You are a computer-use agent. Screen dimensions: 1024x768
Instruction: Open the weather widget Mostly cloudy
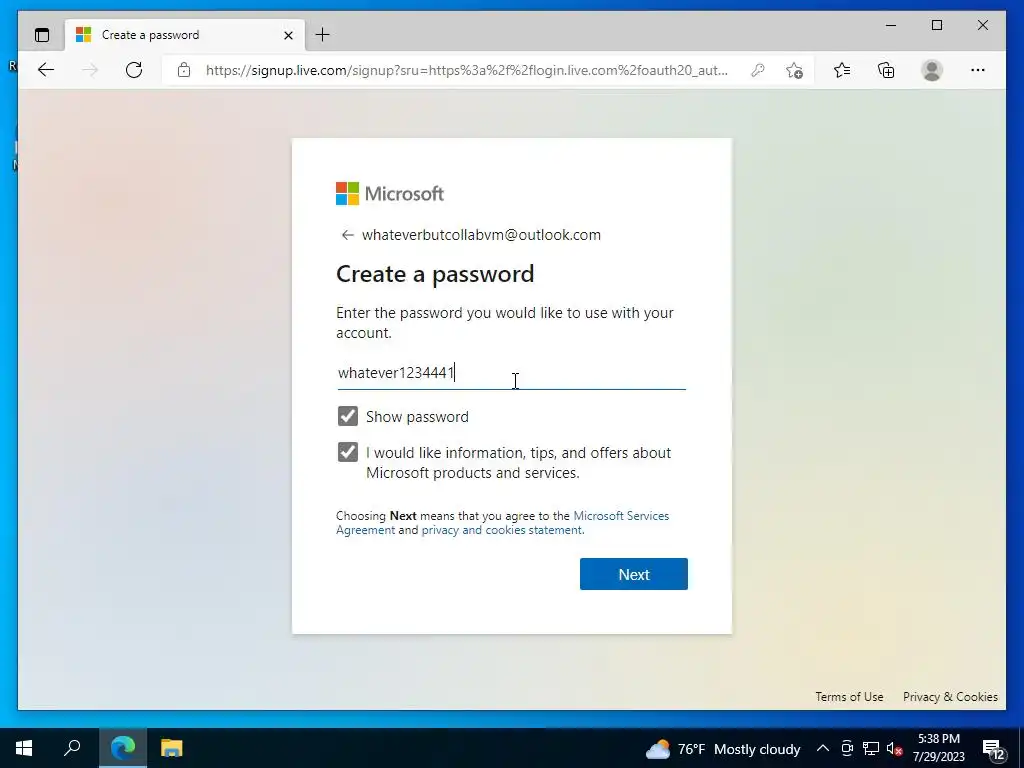[x=722, y=749]
